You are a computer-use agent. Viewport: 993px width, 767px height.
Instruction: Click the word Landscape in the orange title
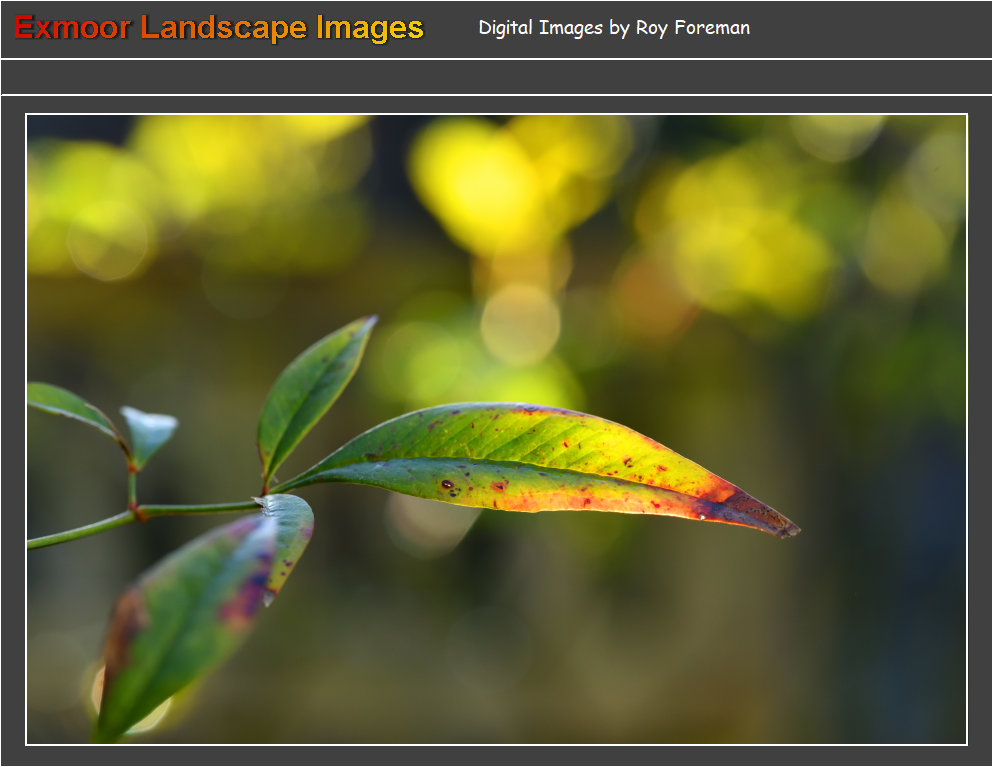pyautogui.click(x=223, y=28)
